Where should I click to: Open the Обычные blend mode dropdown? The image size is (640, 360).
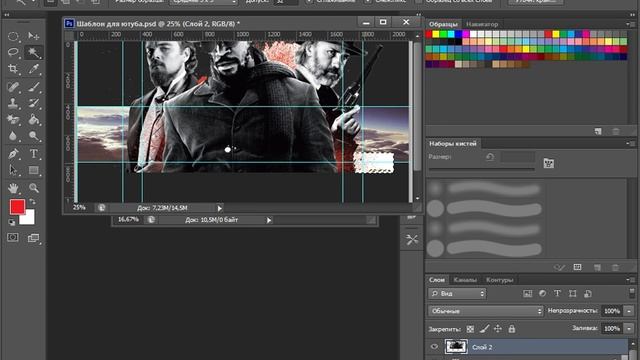pyautogui.click(x=486, y=311)
